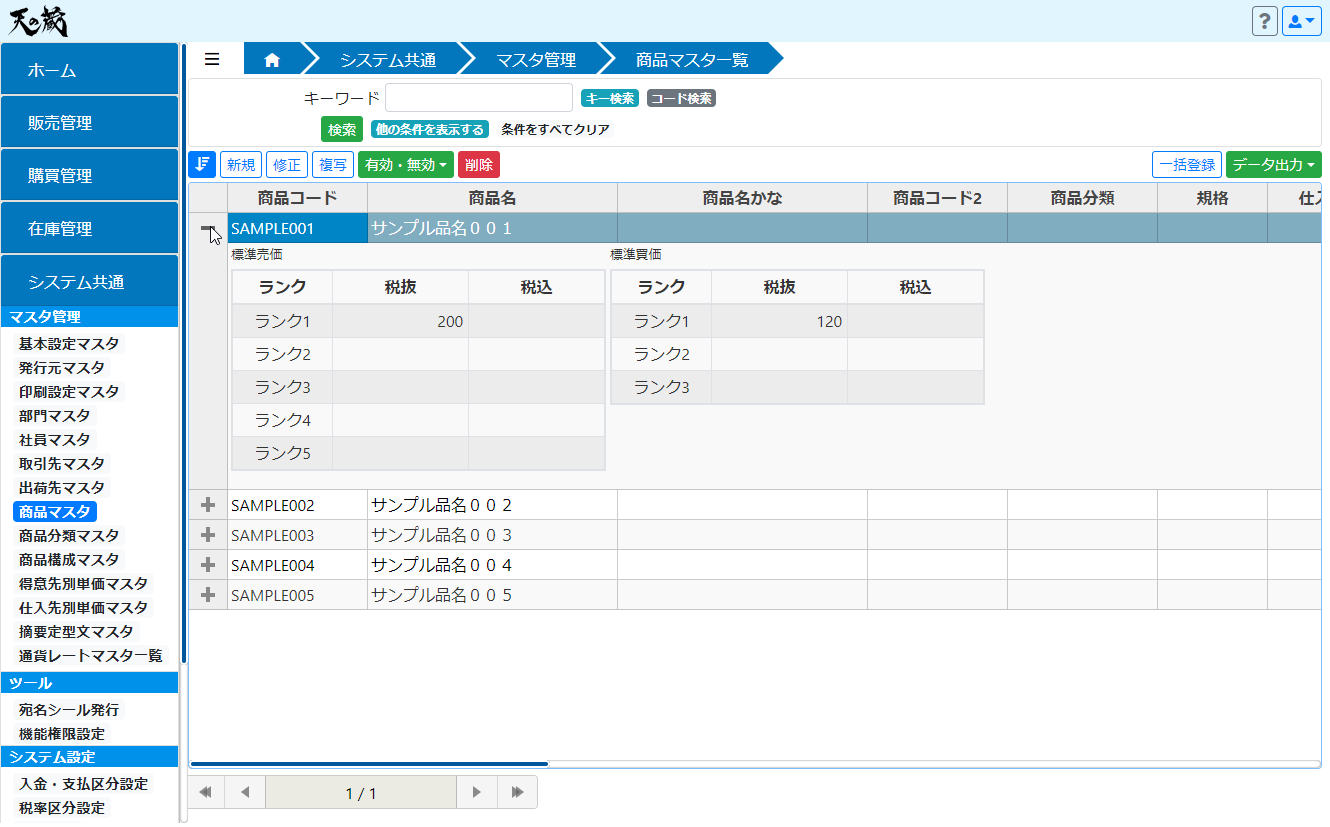This screenshot has height=827, width=1330.
Task: Click the システム共通 breadcrumb
Action: (x=388, y=59)
